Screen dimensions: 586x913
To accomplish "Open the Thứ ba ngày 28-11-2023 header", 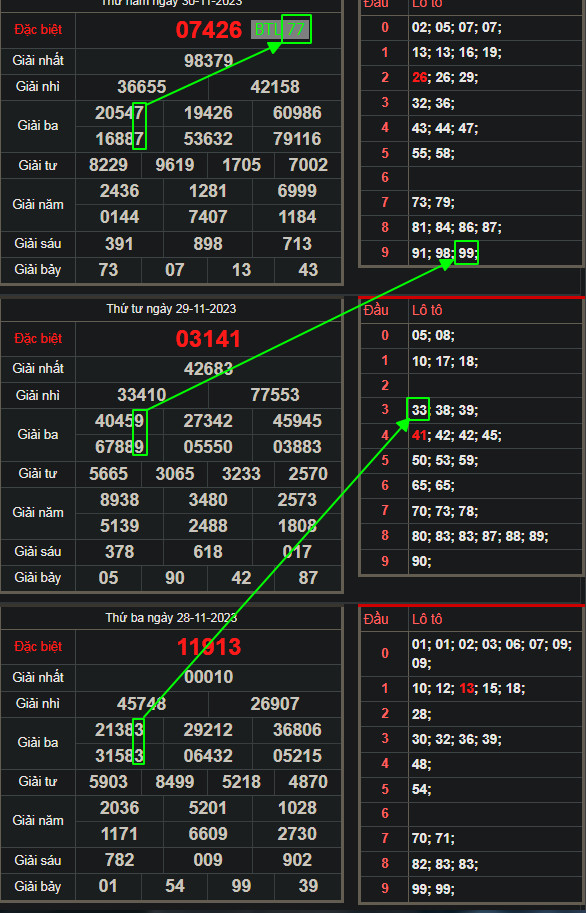I will tap(171, 617).
